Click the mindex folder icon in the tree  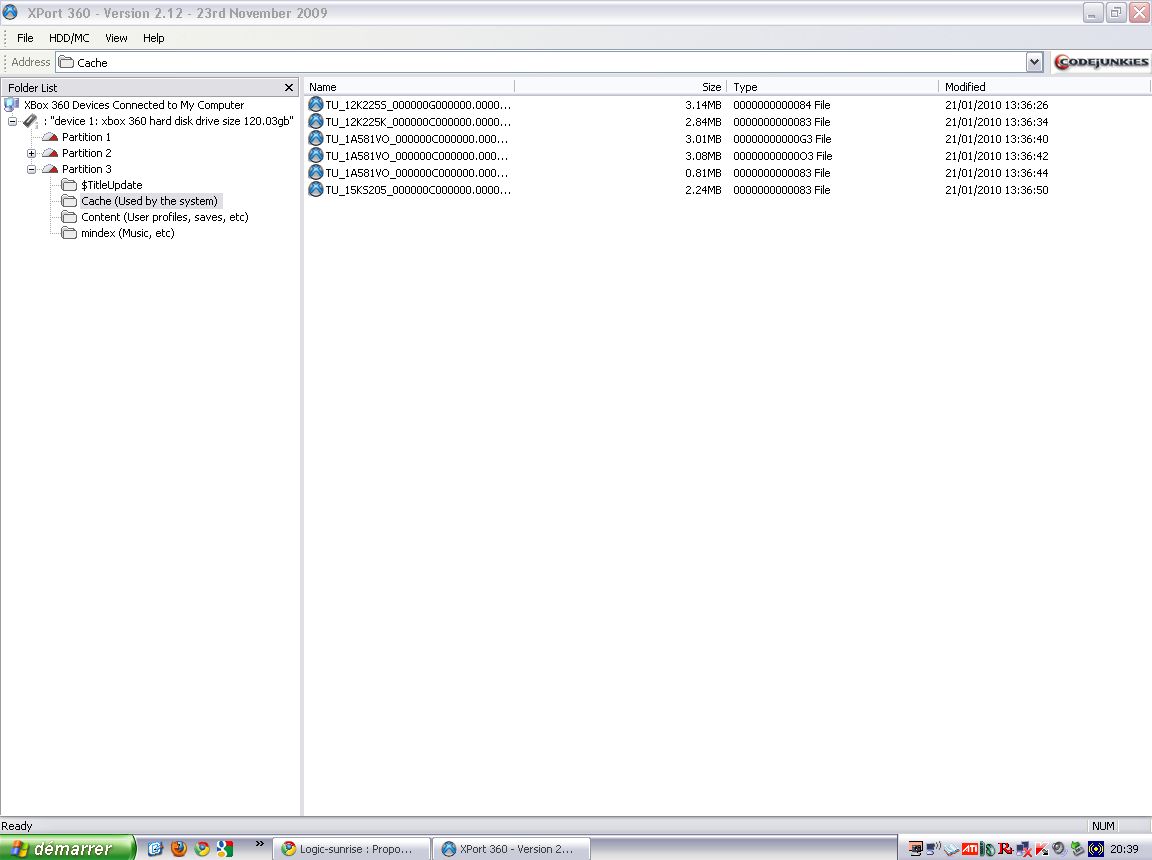[69, 234]
